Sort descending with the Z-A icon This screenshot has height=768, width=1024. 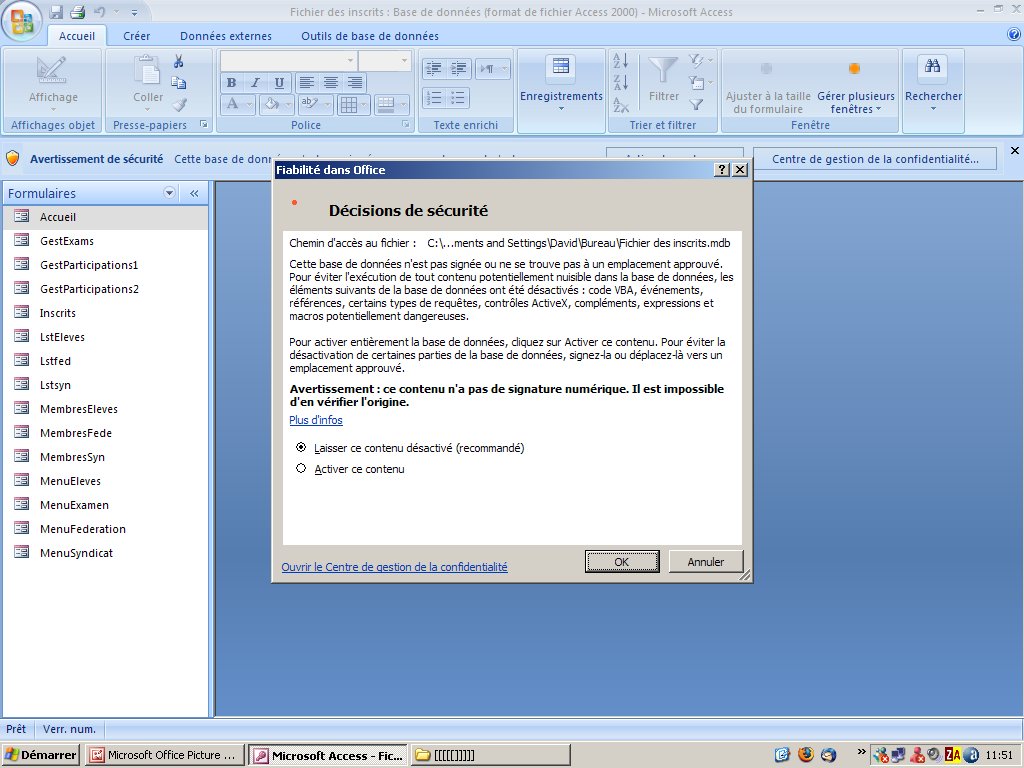[x=620, y=83]
